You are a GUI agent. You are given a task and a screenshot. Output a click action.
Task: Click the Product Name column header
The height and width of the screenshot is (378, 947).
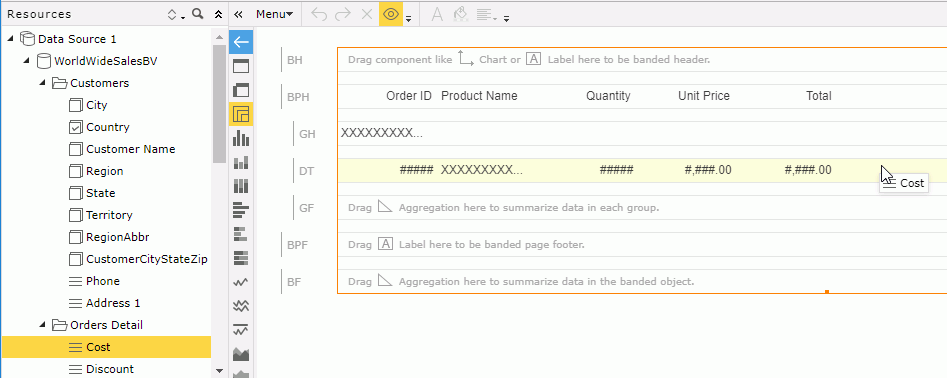click(x=480, y=95)
